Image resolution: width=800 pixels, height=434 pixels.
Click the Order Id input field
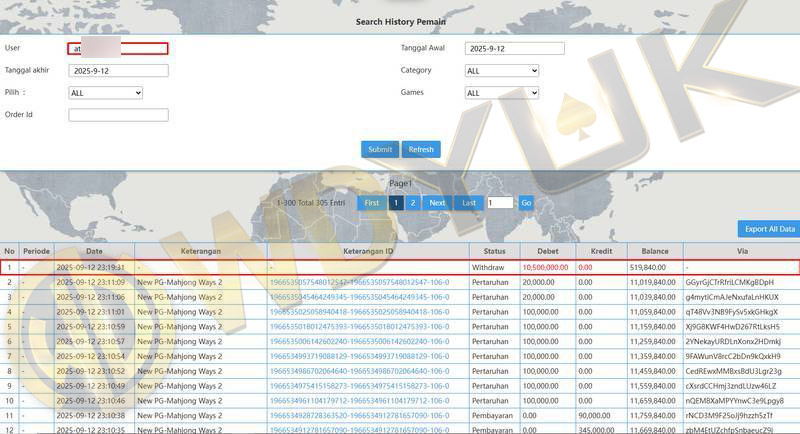pos(118,115)
